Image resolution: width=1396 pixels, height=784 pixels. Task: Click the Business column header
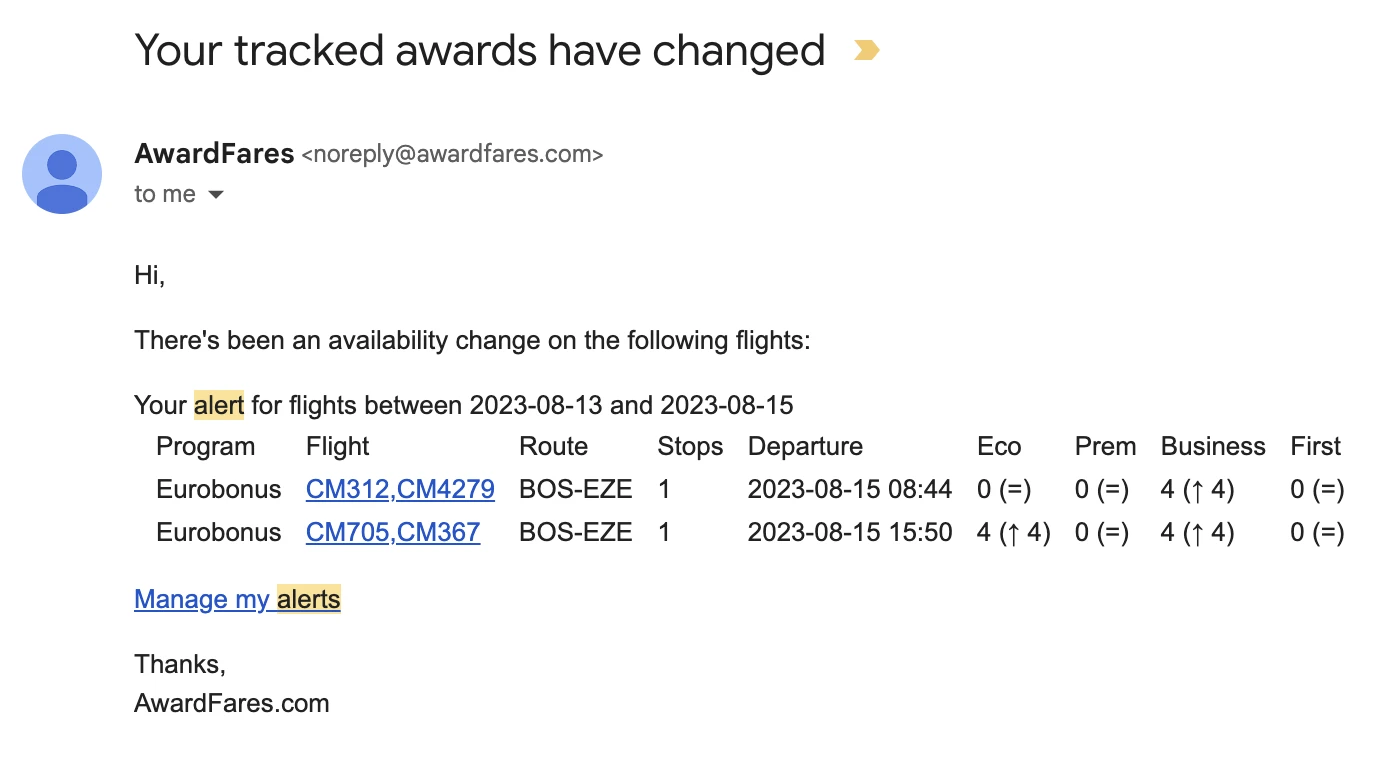point(1213,447)
